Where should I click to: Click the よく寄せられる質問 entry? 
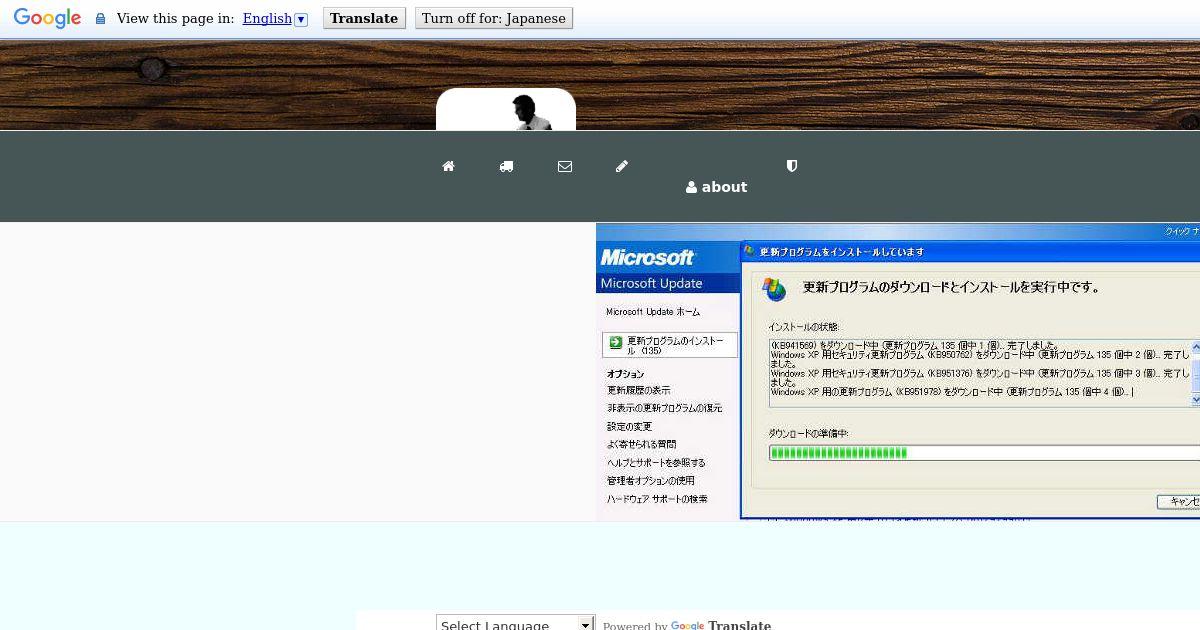pos(641,444)
